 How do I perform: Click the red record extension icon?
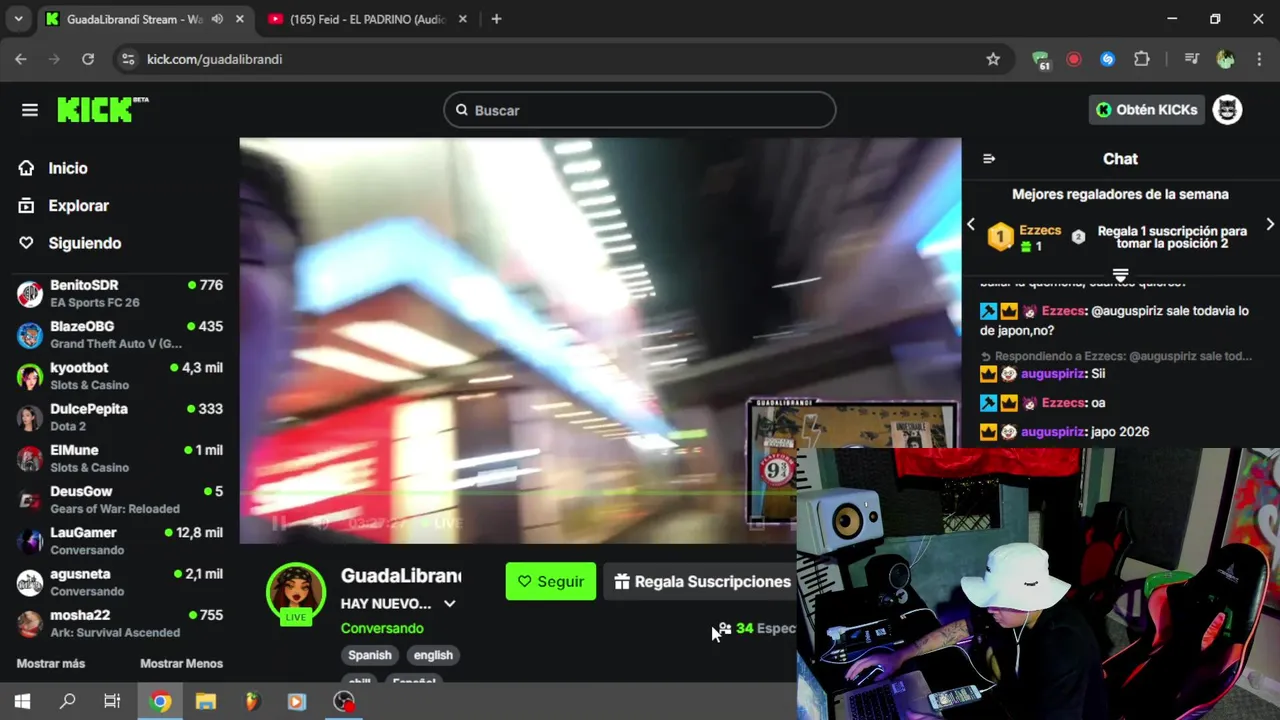1074,59
